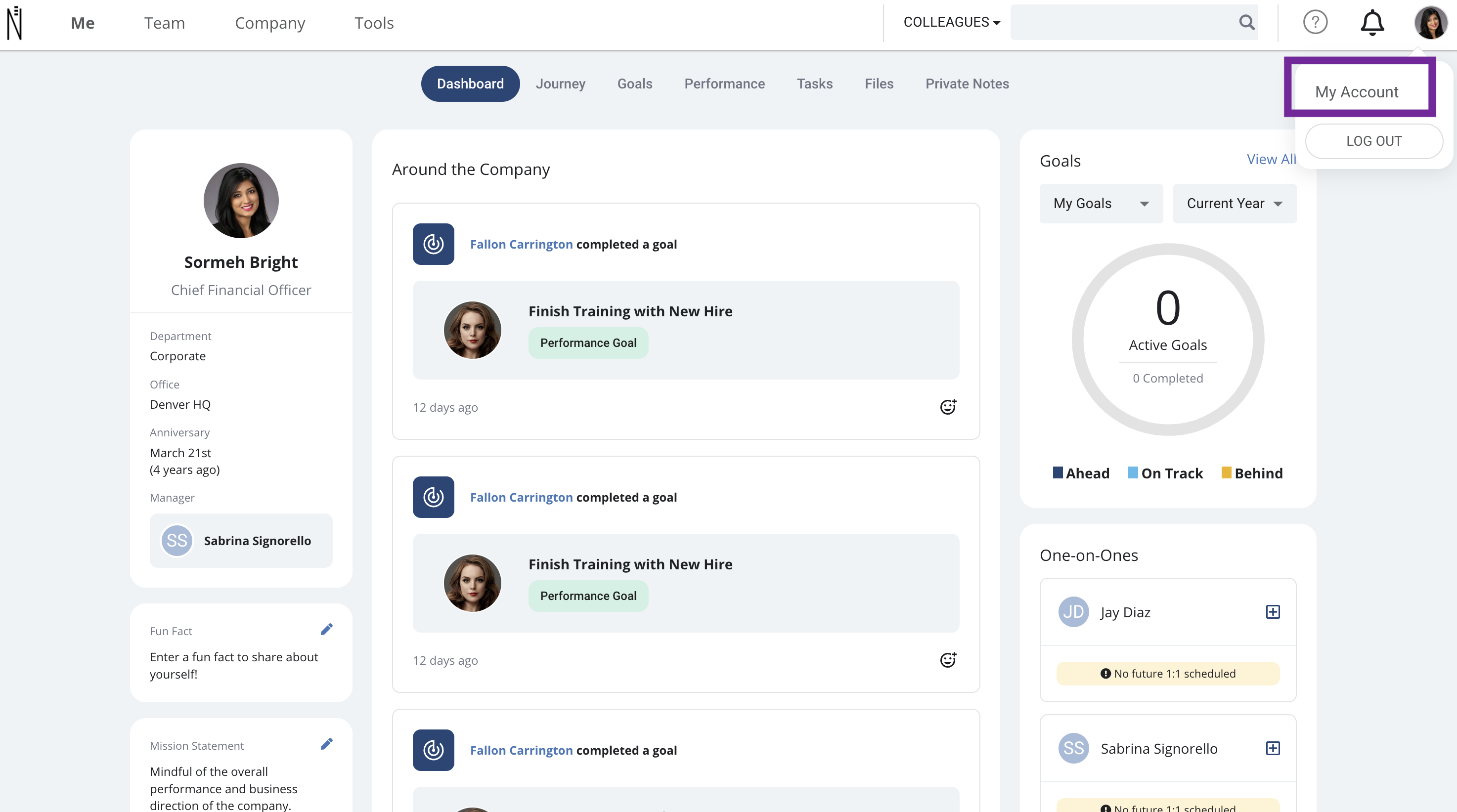The height and width of the screenshot is (812, 1457).
Task: Open Fallon Carrington link in first post
Action: click(x=521, y=244)
